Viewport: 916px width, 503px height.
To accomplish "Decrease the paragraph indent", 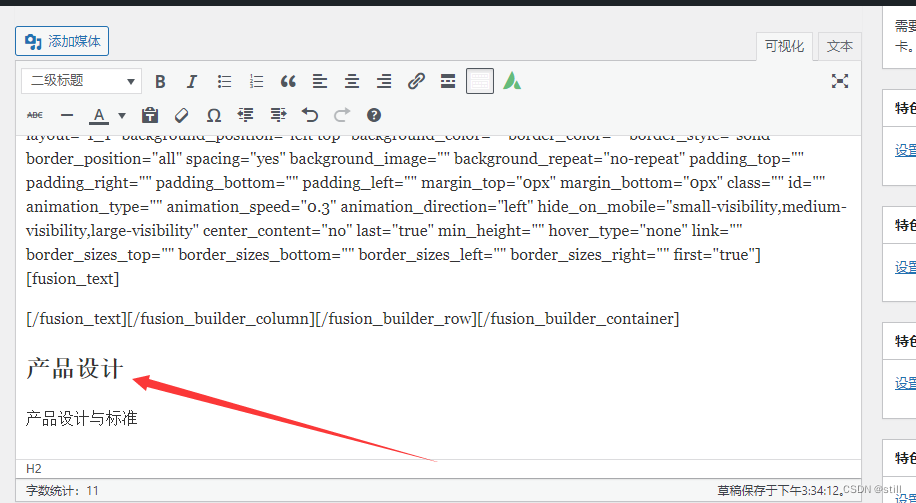I will point(246,115).
